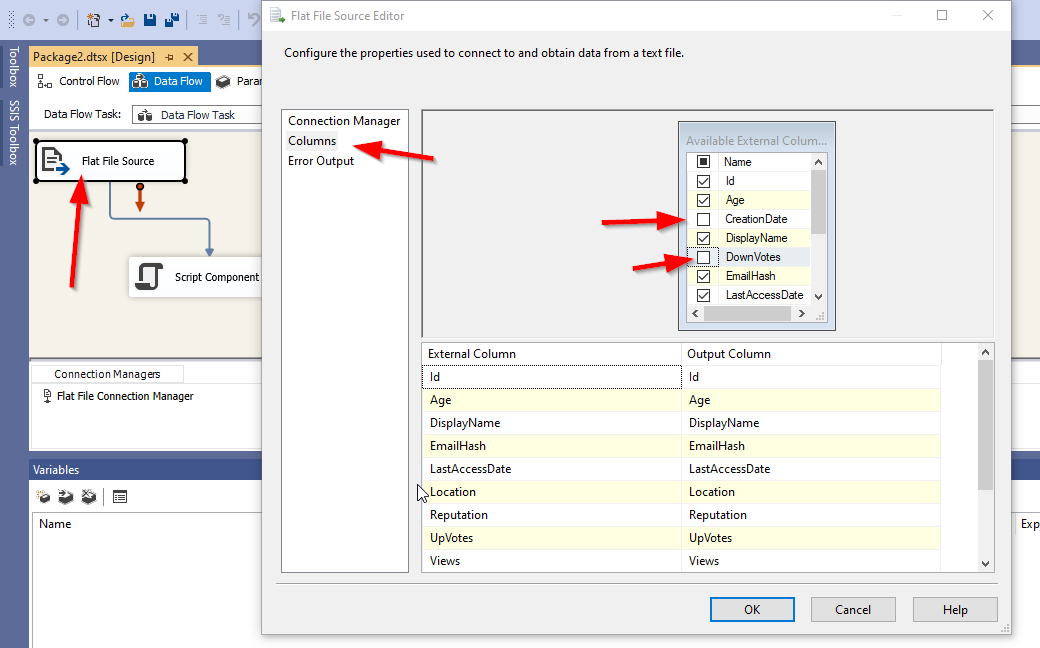Click the Navigate Backward toolbar icon
Image resolution: width=1040 pixels, height=648 pixels.
tap(29, 20)
